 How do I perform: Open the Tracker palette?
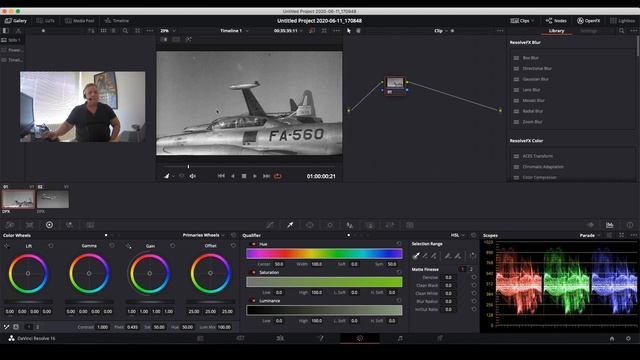point(330,225)
